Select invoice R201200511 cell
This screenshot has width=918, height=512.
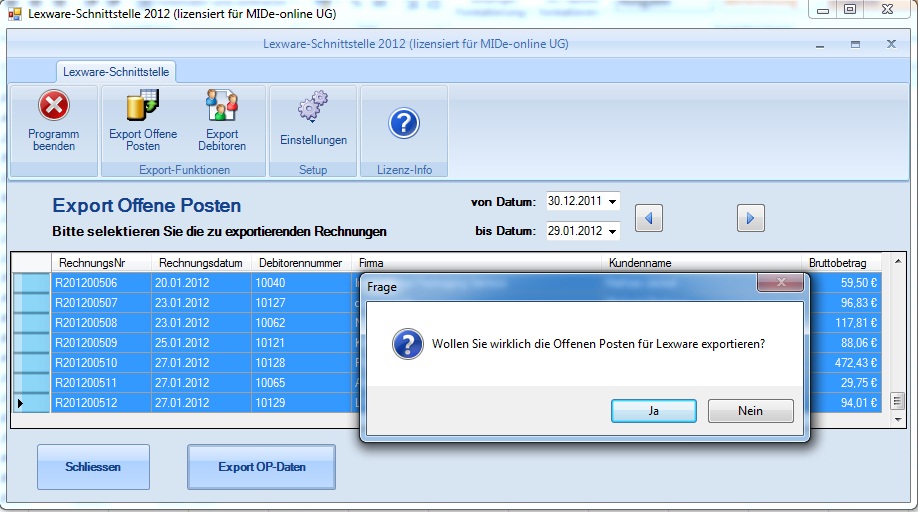pyautogui.click(x=101, y=383)
